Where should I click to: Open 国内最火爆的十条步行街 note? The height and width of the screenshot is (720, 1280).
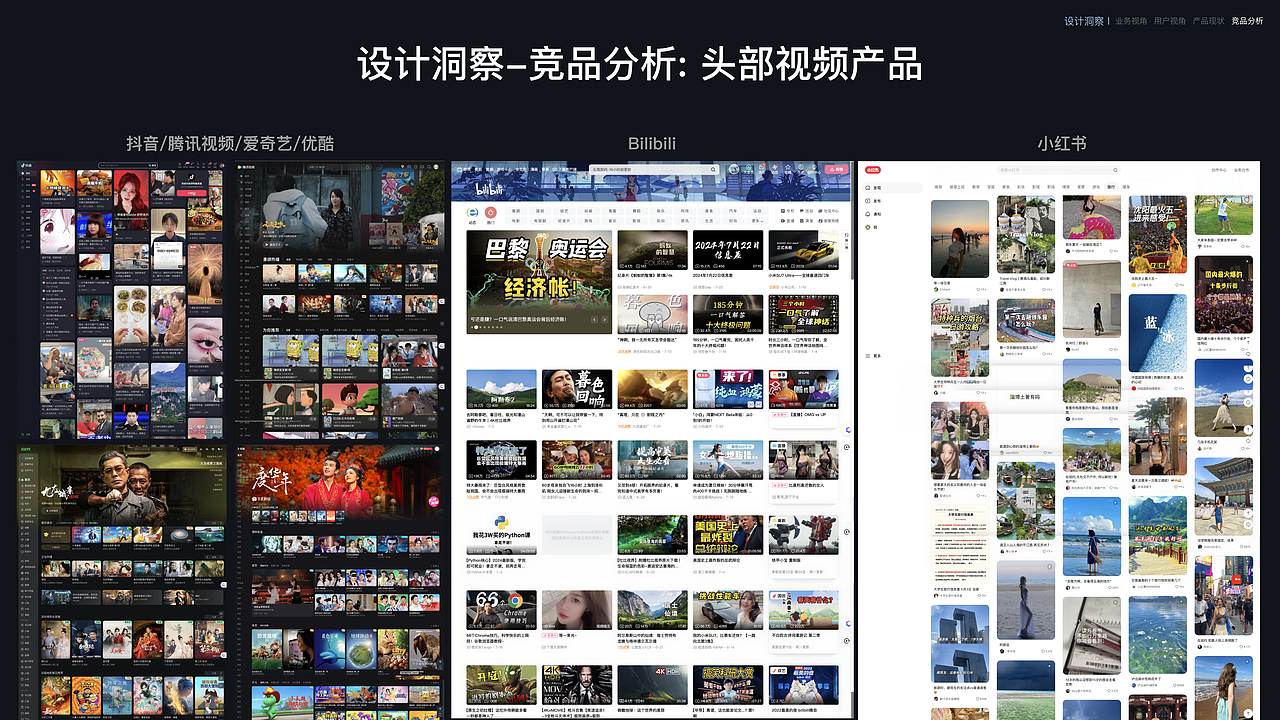point(1224,292)
